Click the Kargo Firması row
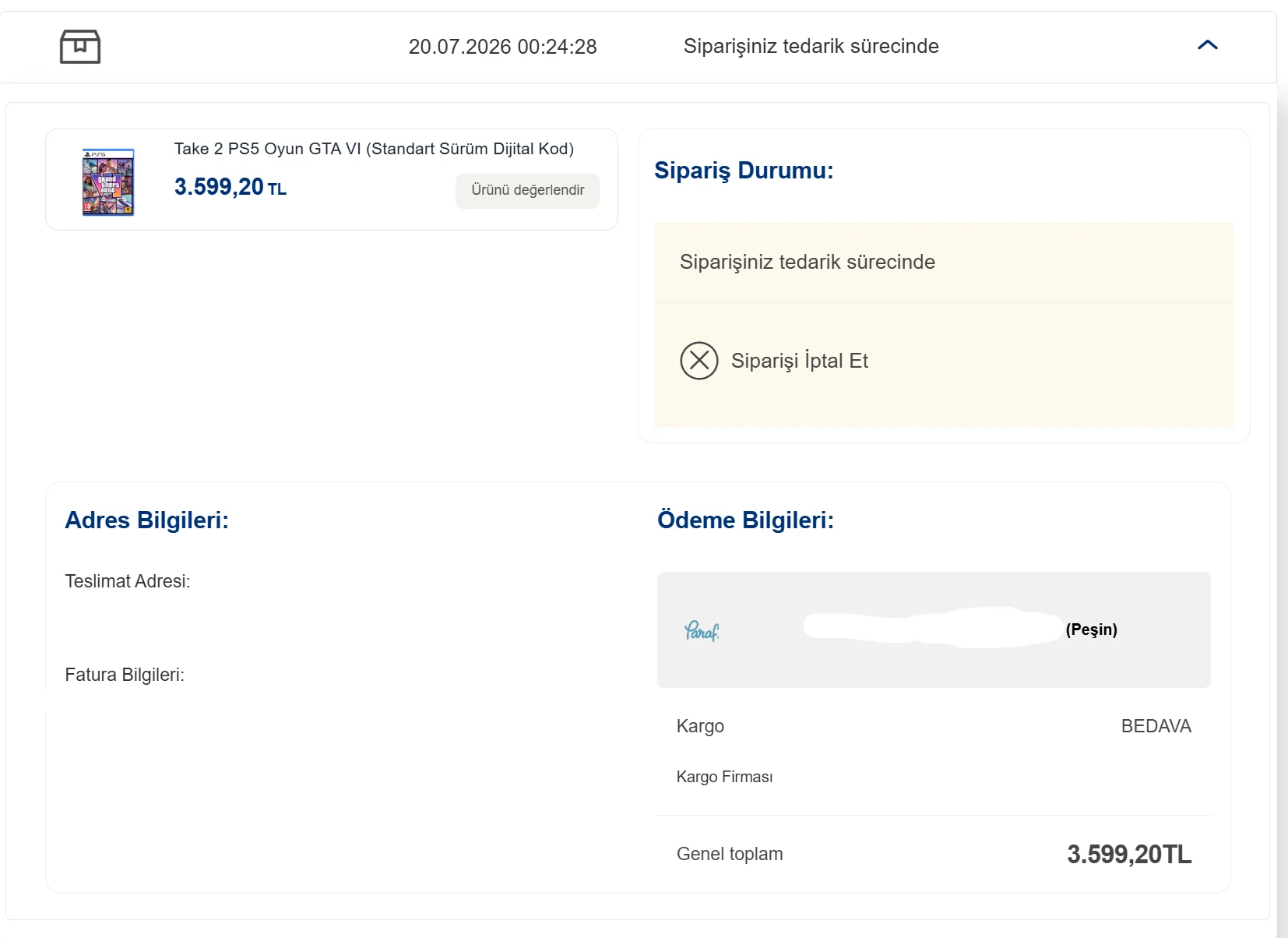This screenshot has height=938, width=1288. point(934,777)
